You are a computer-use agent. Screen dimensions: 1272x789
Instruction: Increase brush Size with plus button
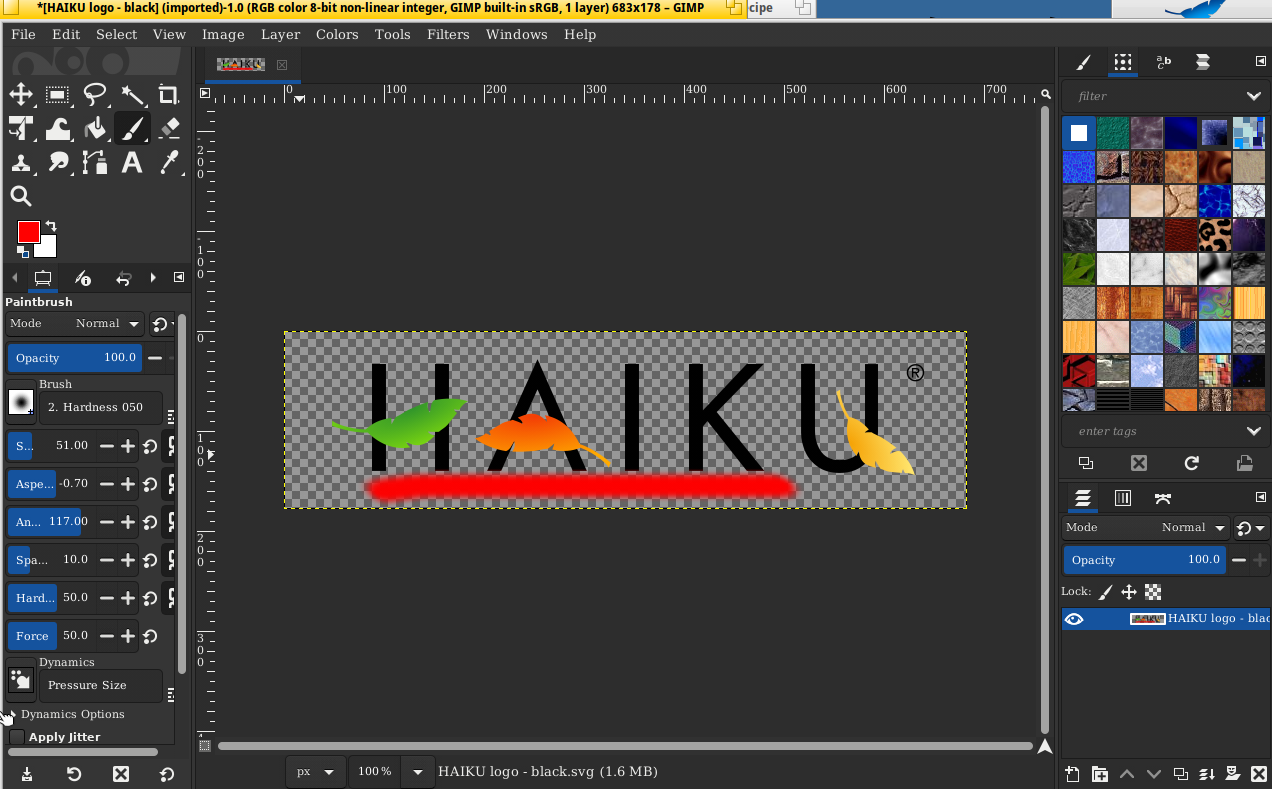coord(128,446)
